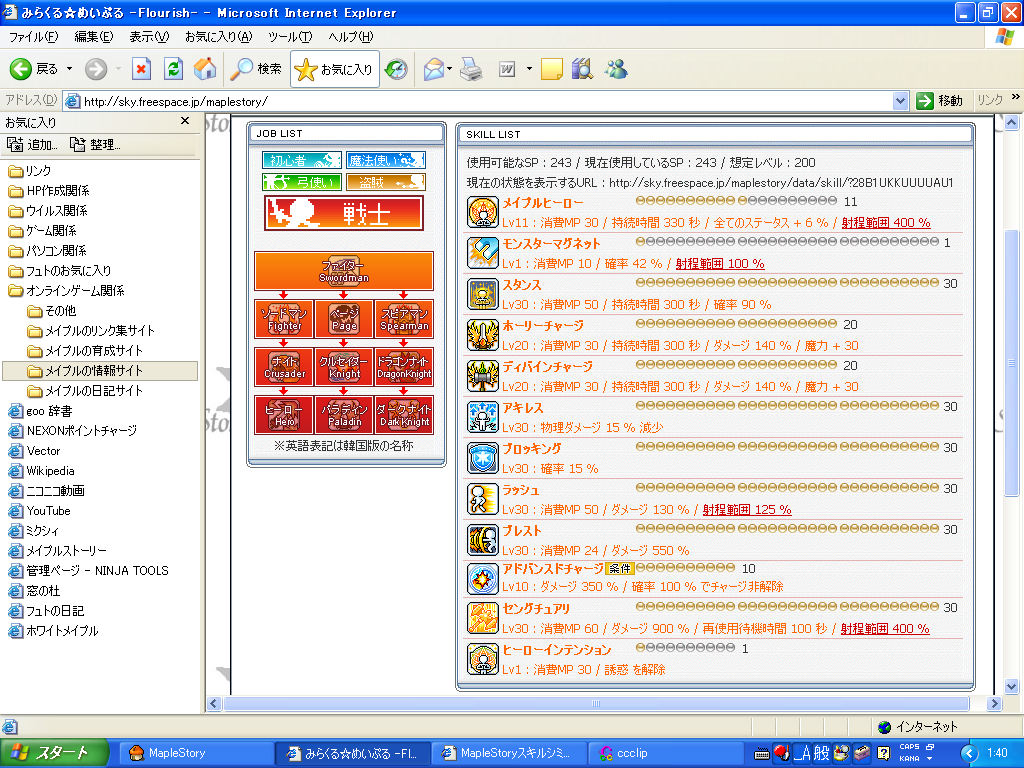
Task: Select the Hero job button
Action: coord(284,415)
